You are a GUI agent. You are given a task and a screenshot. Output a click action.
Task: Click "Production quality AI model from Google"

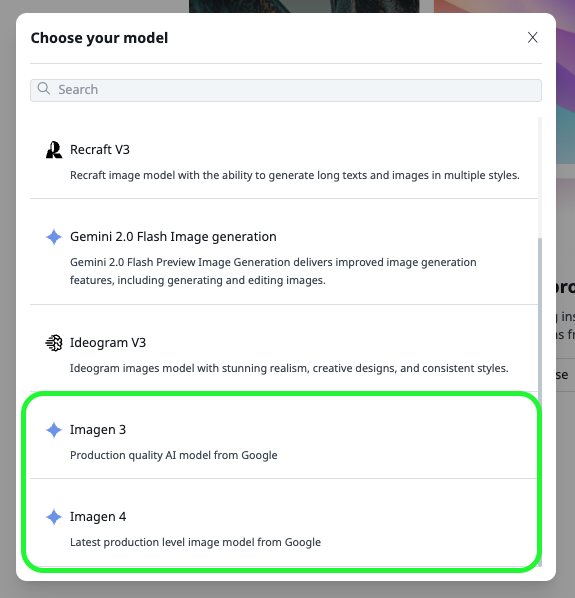click(173, 455)
